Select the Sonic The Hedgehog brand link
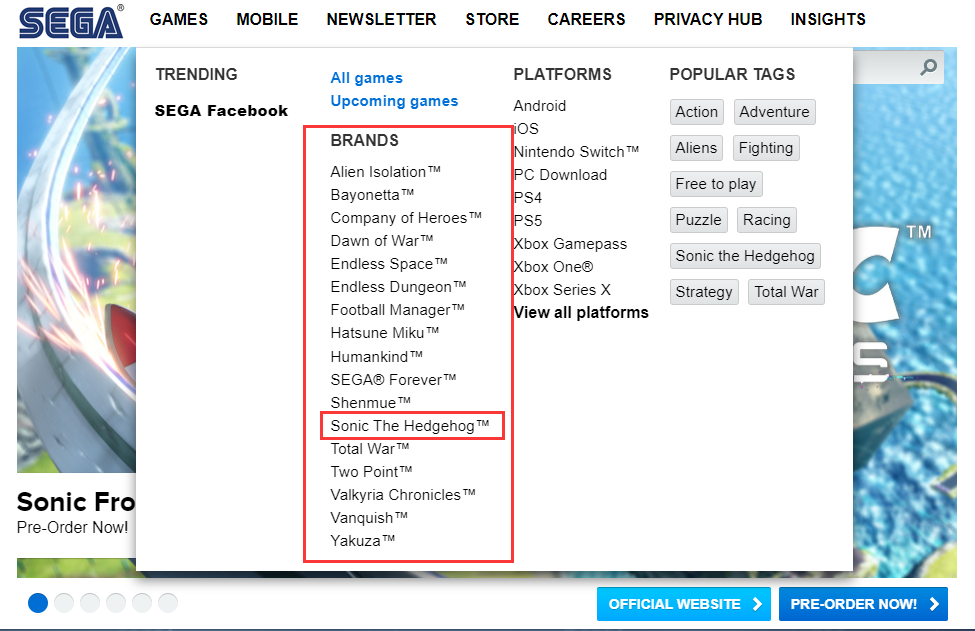 [x=410, y=426]
